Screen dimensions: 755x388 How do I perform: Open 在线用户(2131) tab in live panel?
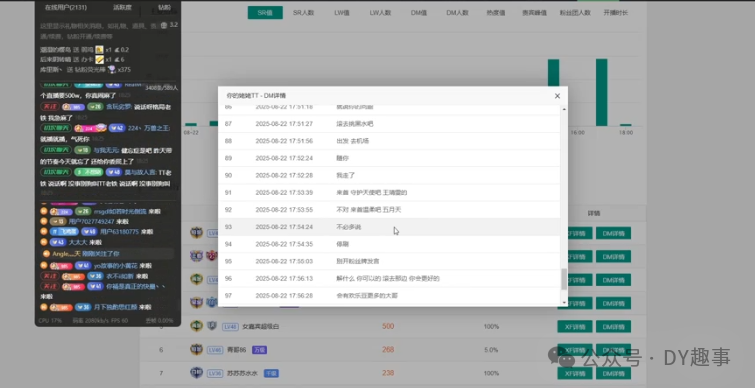[x=65, y=8]
